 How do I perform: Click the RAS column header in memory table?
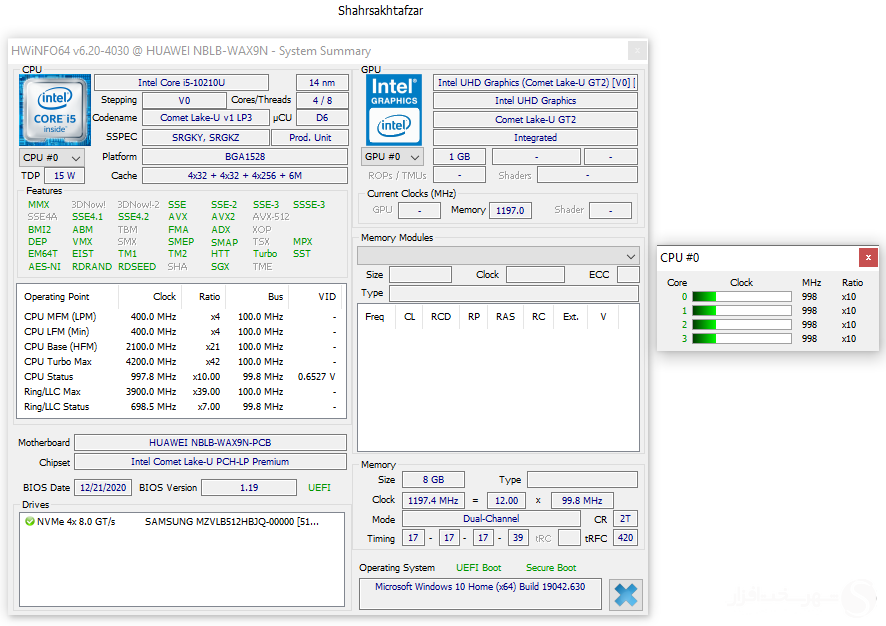pos(506,317)
